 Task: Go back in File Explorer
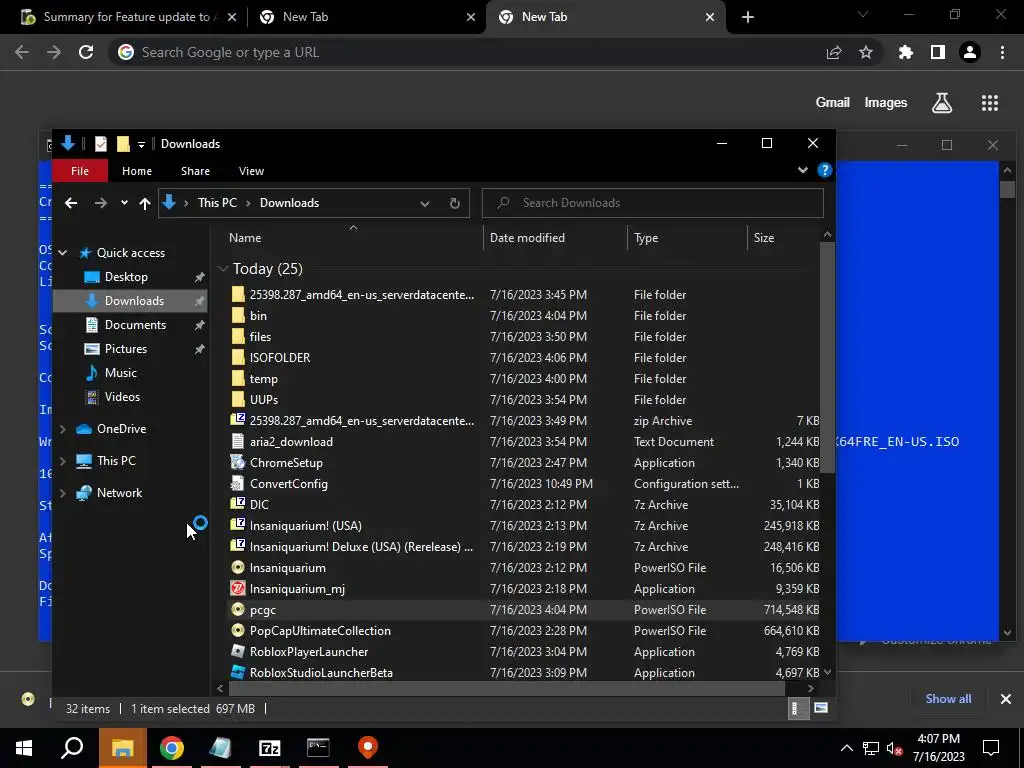pyautogui.click(x=71, y=203)
